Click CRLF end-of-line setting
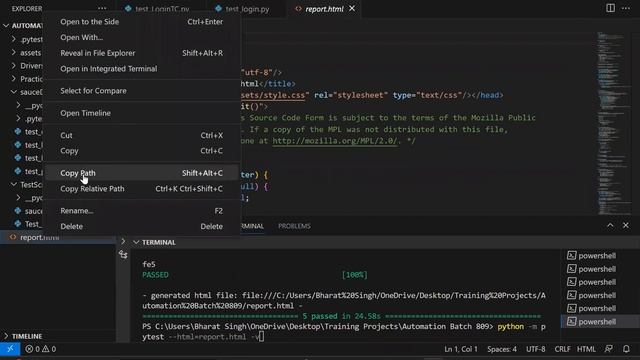 point(562,349)
